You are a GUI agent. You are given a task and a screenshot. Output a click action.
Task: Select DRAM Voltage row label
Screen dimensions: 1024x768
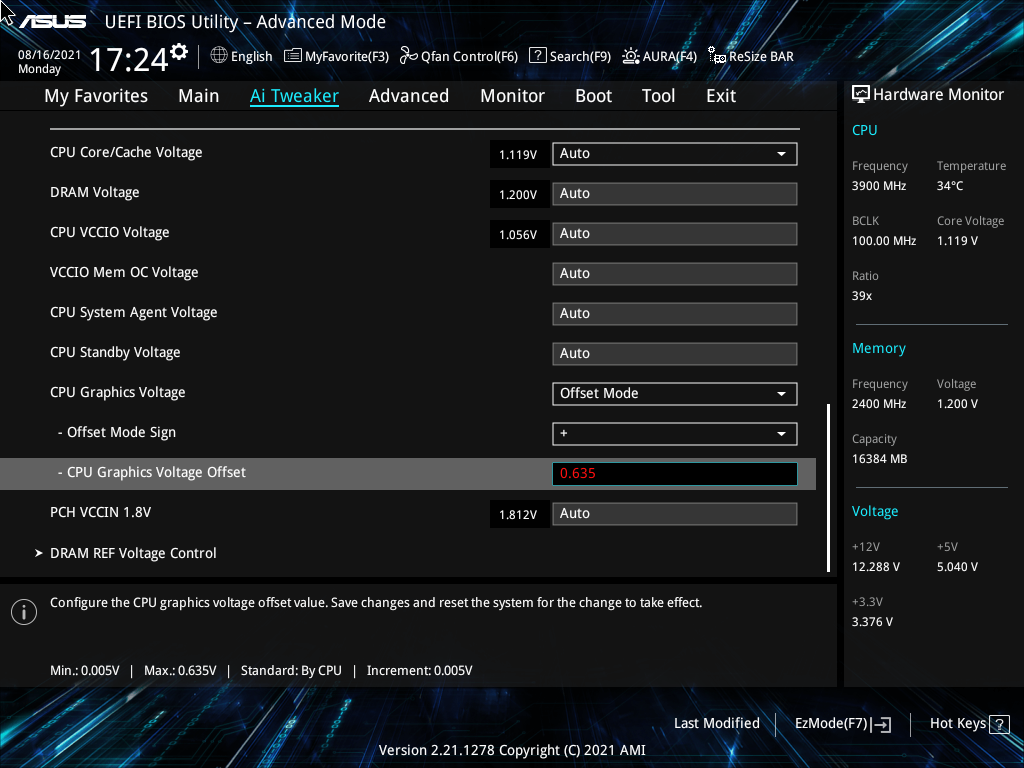95,193
